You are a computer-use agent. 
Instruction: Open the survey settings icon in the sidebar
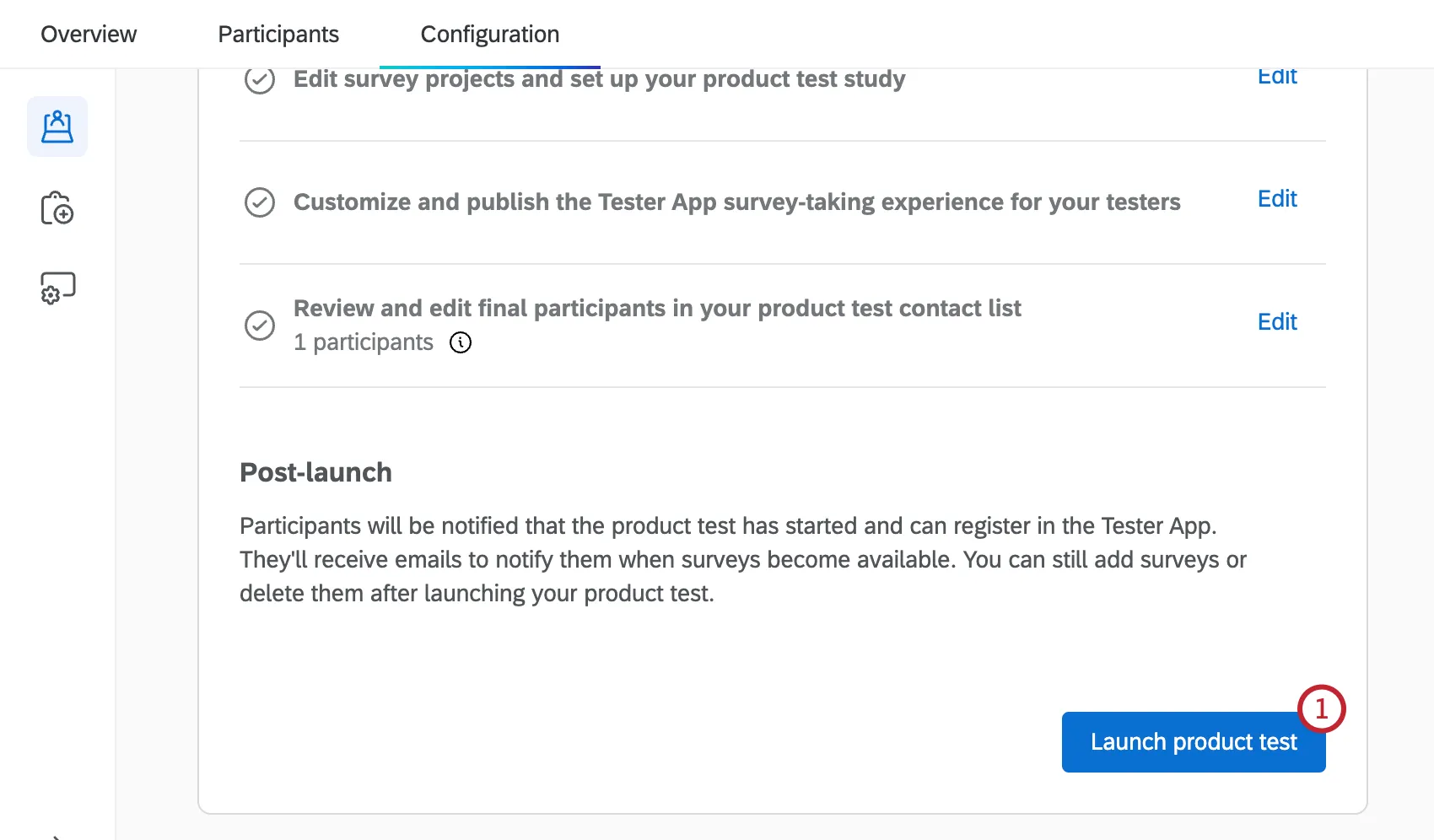(56, 287)
